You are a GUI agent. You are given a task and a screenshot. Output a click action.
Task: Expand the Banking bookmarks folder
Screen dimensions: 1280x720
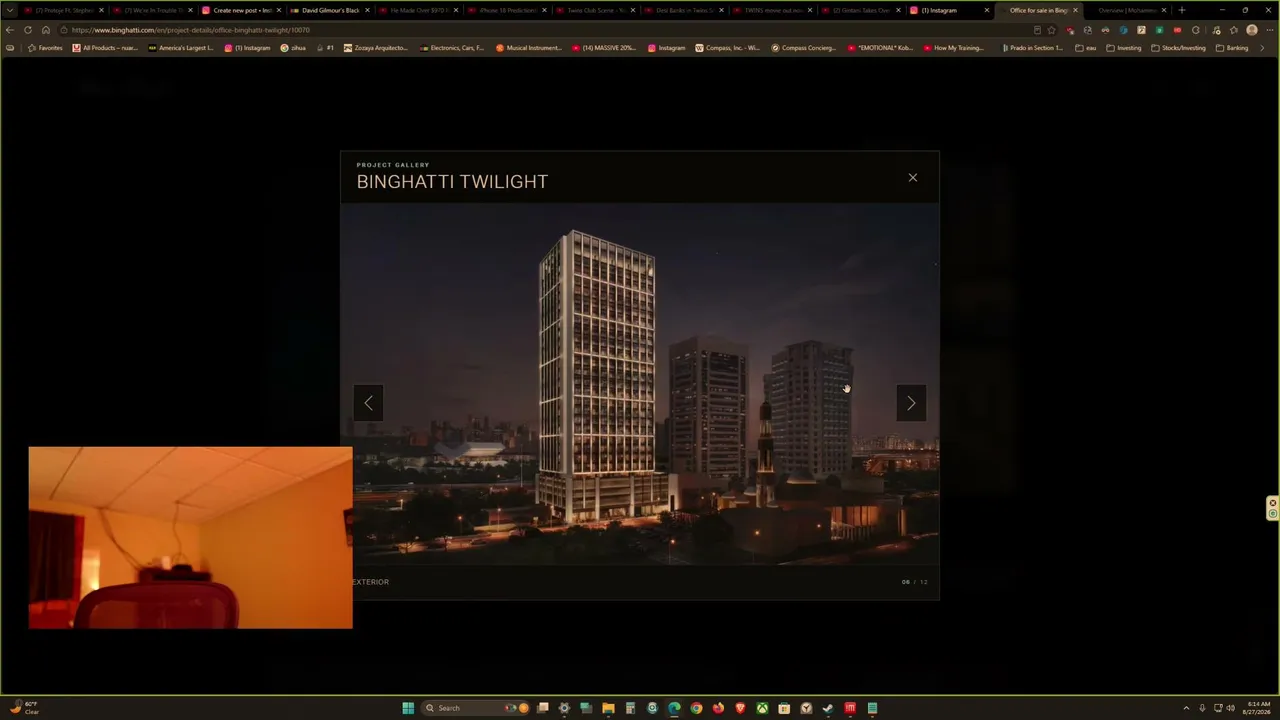[x=1232, y=48]
